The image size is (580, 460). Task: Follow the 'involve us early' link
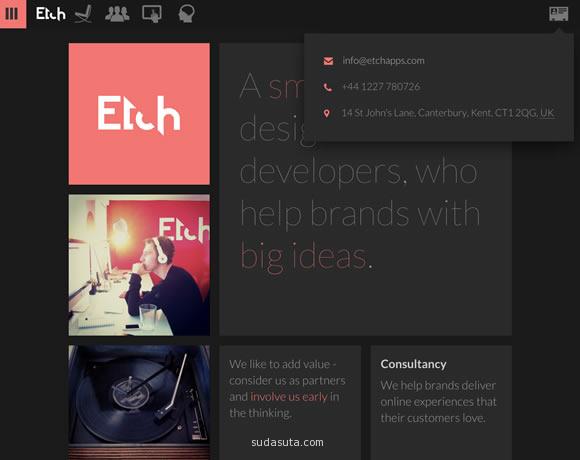click(x=289, y=397)
